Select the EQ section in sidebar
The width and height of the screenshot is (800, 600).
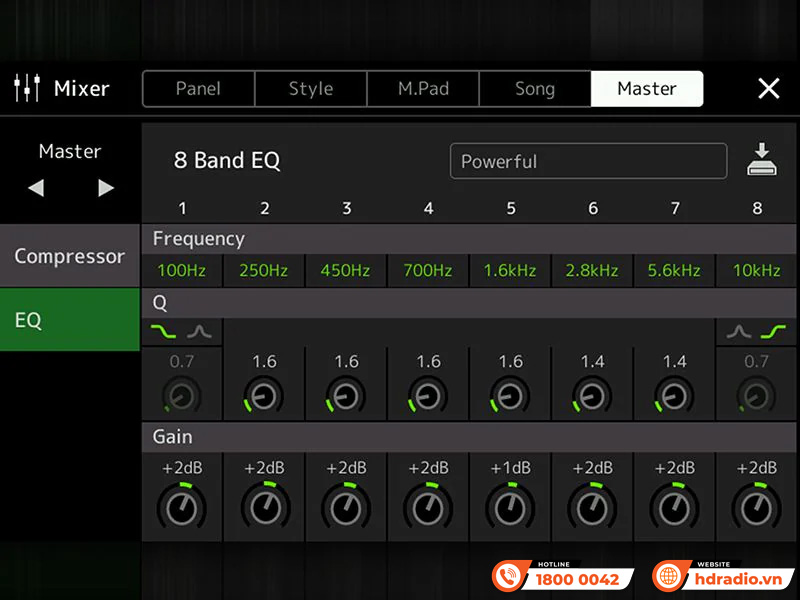pos(70,320)
